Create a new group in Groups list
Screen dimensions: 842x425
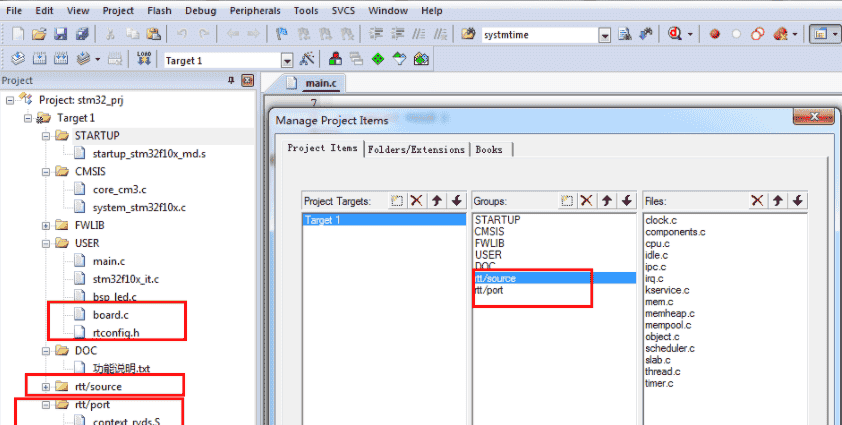(567, 201)
